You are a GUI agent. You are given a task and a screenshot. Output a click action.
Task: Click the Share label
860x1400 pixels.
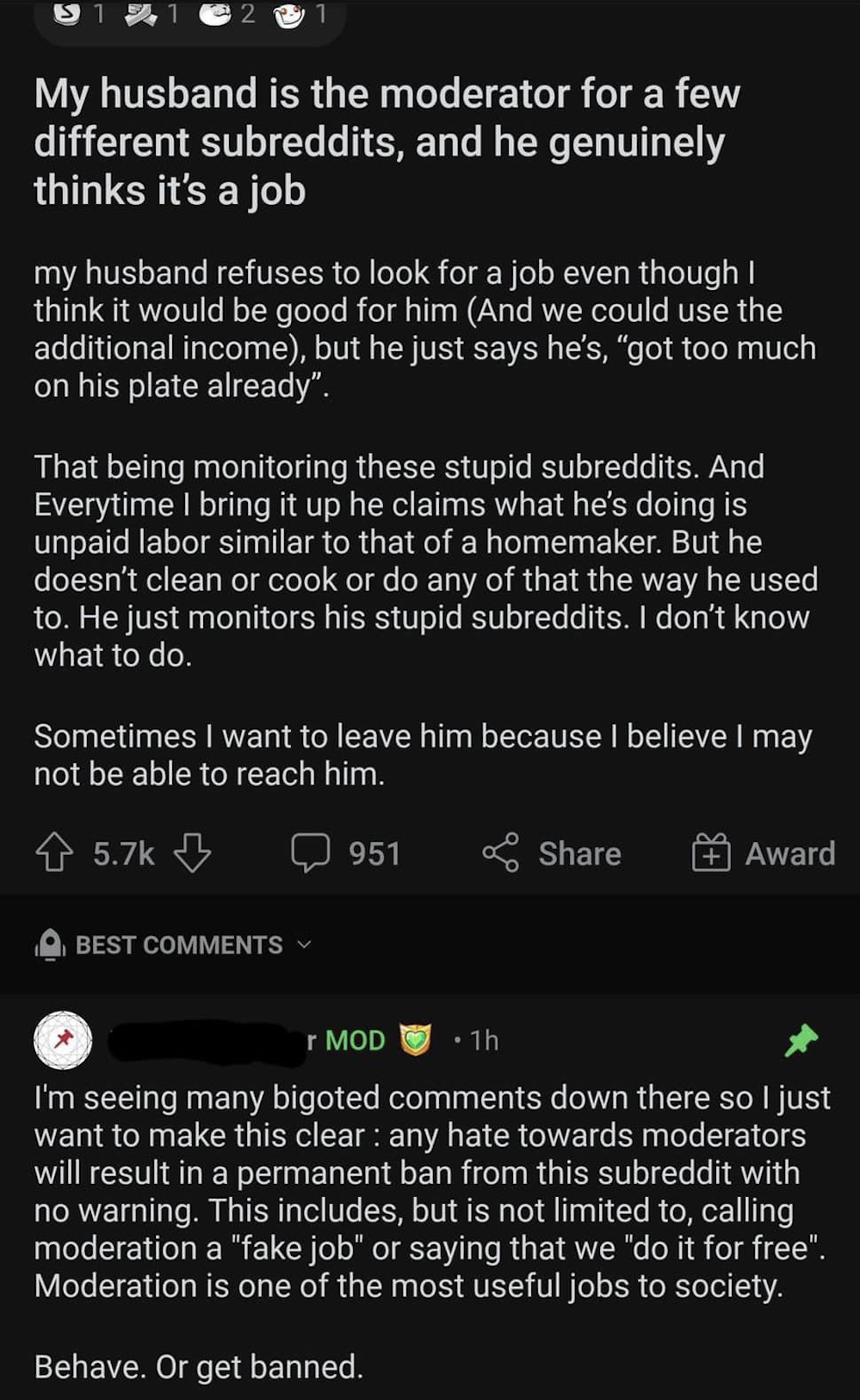(x=579, y=853)
